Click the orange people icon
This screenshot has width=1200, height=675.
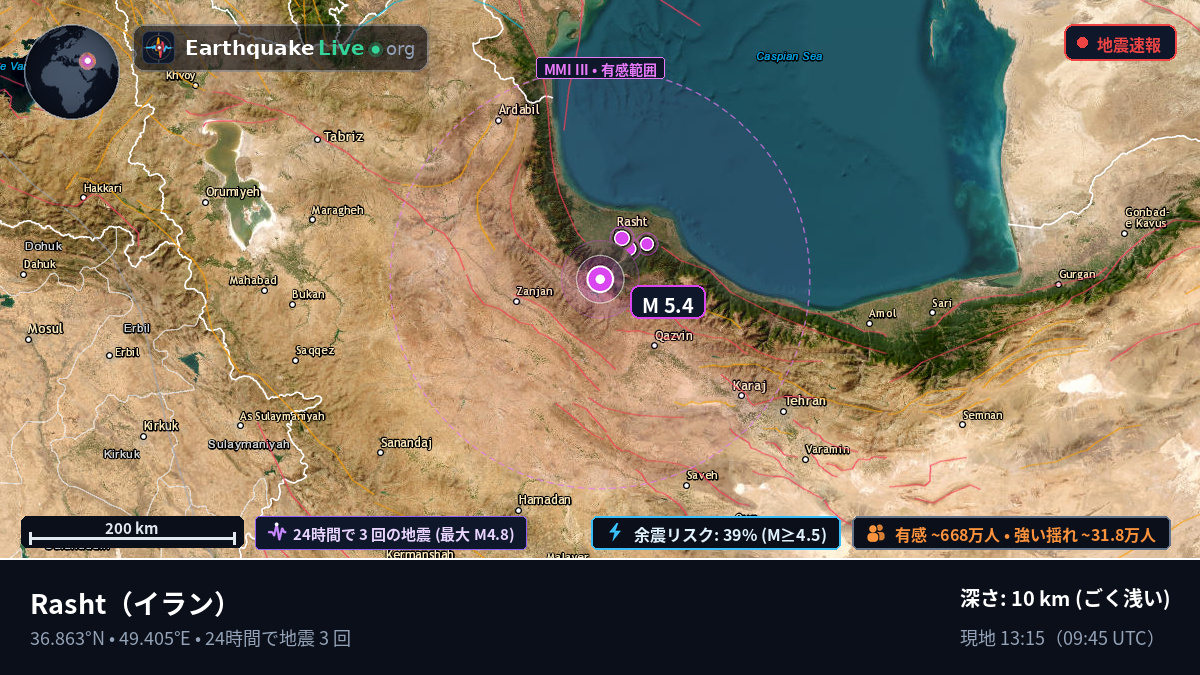point(876,533)
